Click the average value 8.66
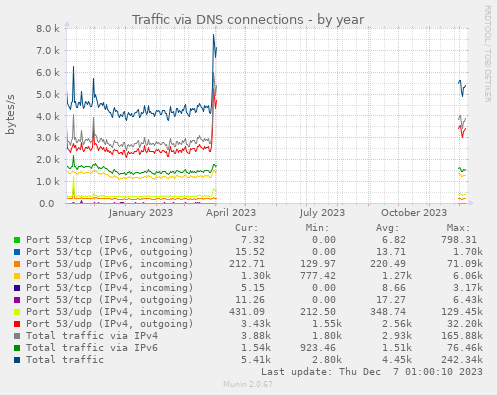This screenshot has height=395, width=497. coord(394,288)
